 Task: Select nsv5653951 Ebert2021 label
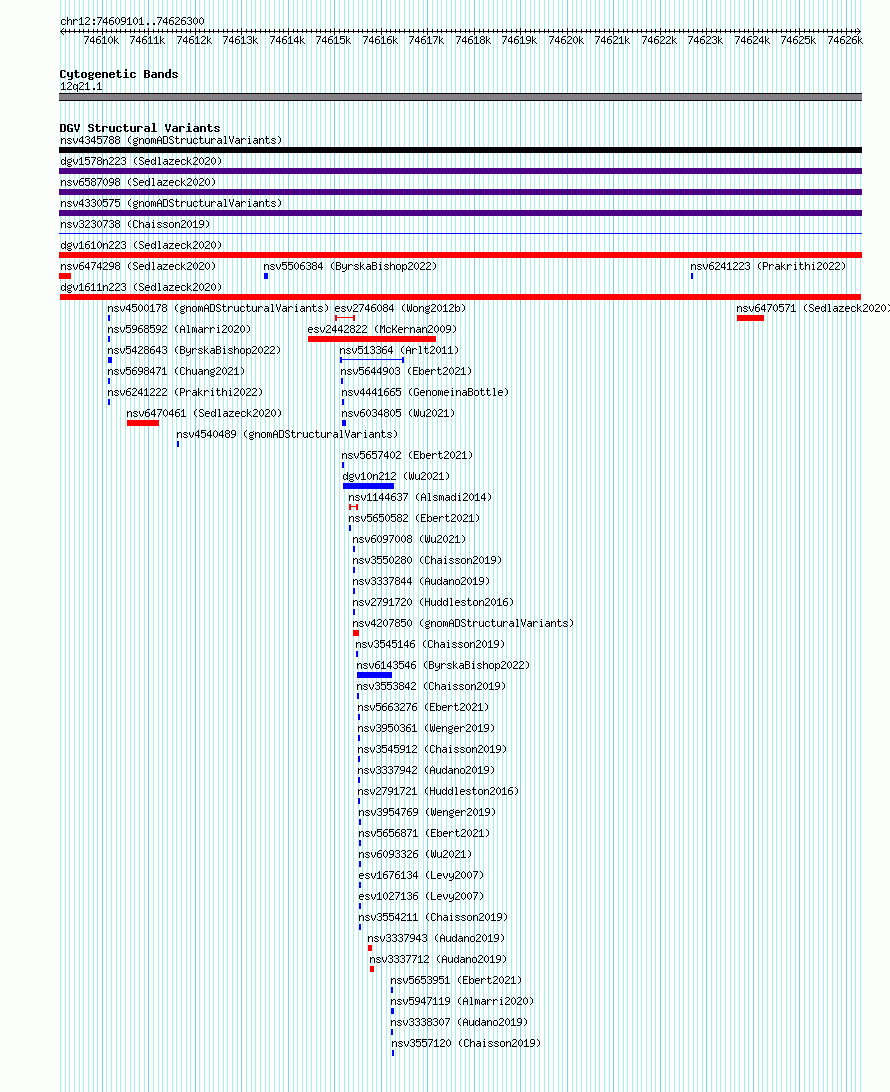click(456, 980)
